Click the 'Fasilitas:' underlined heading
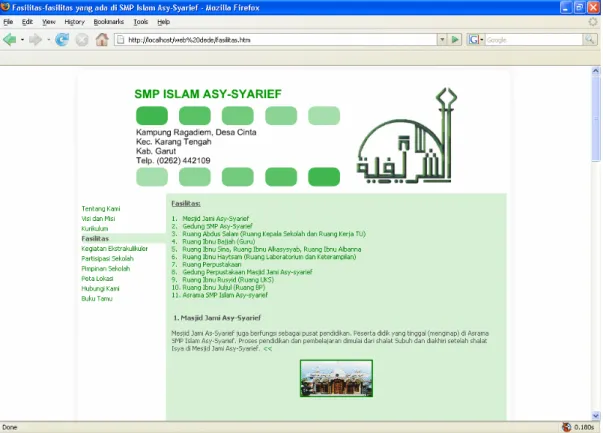The height and width of the screenshot is (433, 603). pos(186,204)
